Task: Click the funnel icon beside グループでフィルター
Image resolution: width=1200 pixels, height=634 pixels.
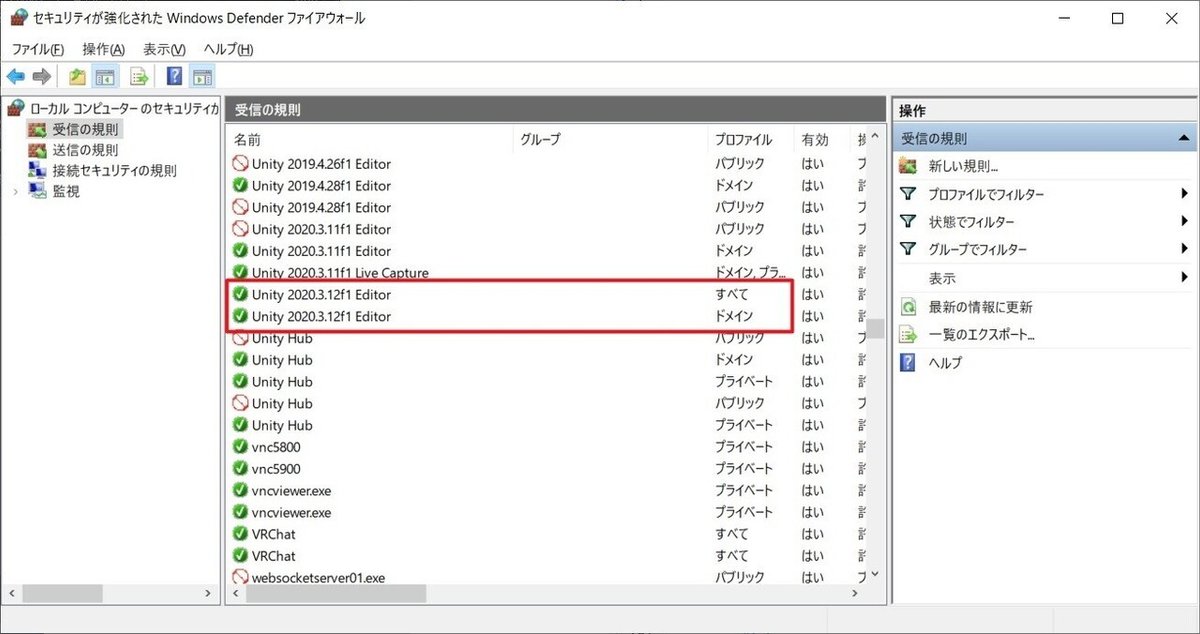Action: tap(908, 249)
